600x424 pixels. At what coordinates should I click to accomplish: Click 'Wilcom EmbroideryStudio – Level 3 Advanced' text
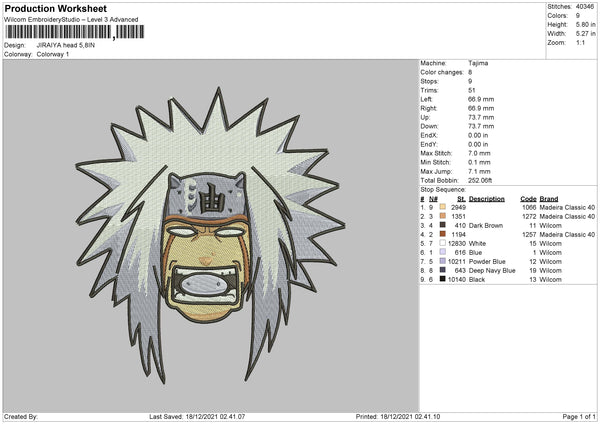point(71,20)
